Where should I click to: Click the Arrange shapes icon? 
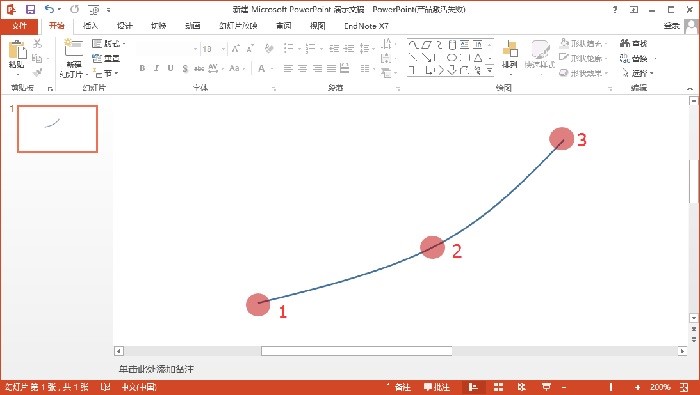[x=510, y=49]
